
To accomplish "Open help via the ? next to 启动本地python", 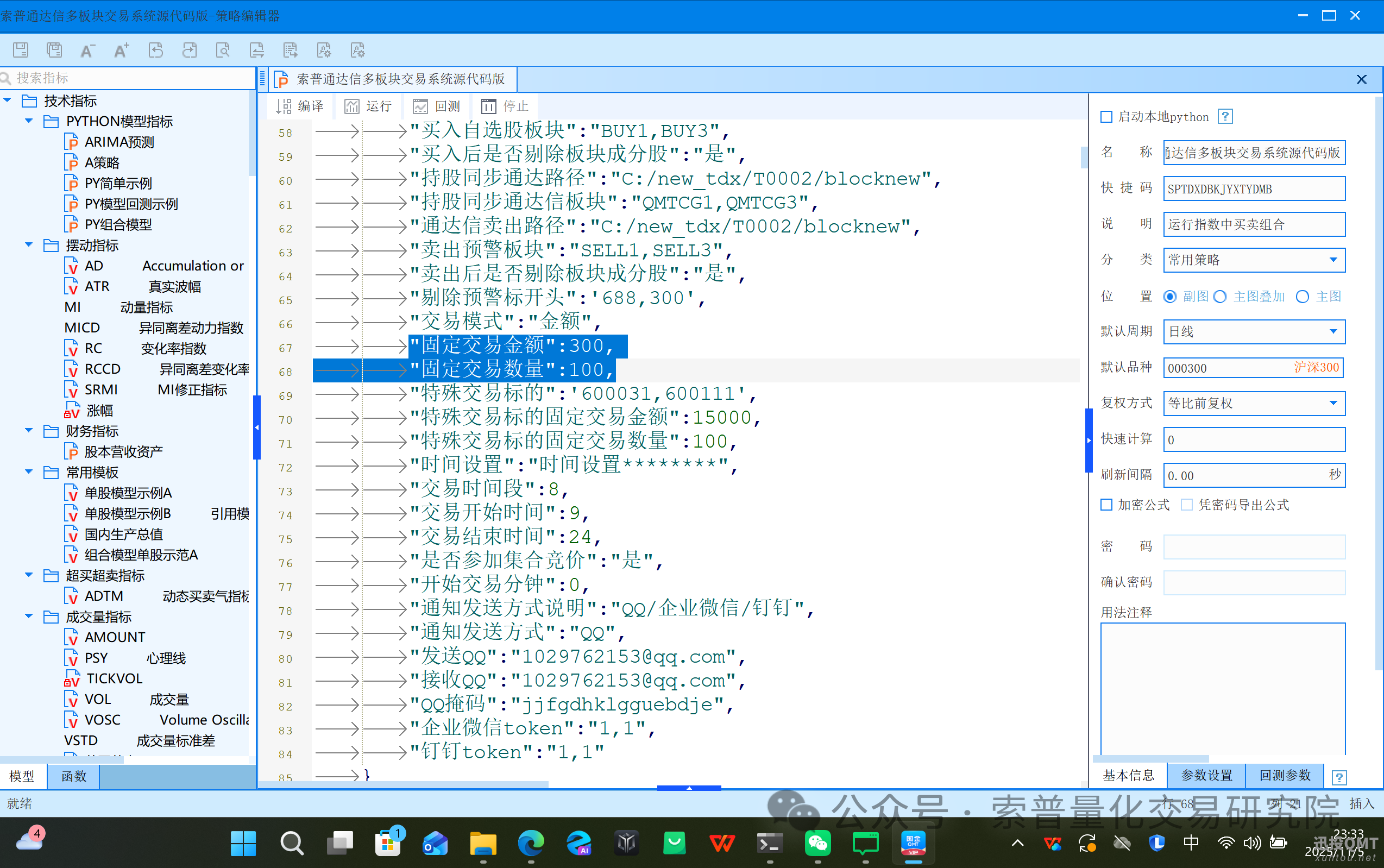I will pyautogui.click(x=1225, y=117).
